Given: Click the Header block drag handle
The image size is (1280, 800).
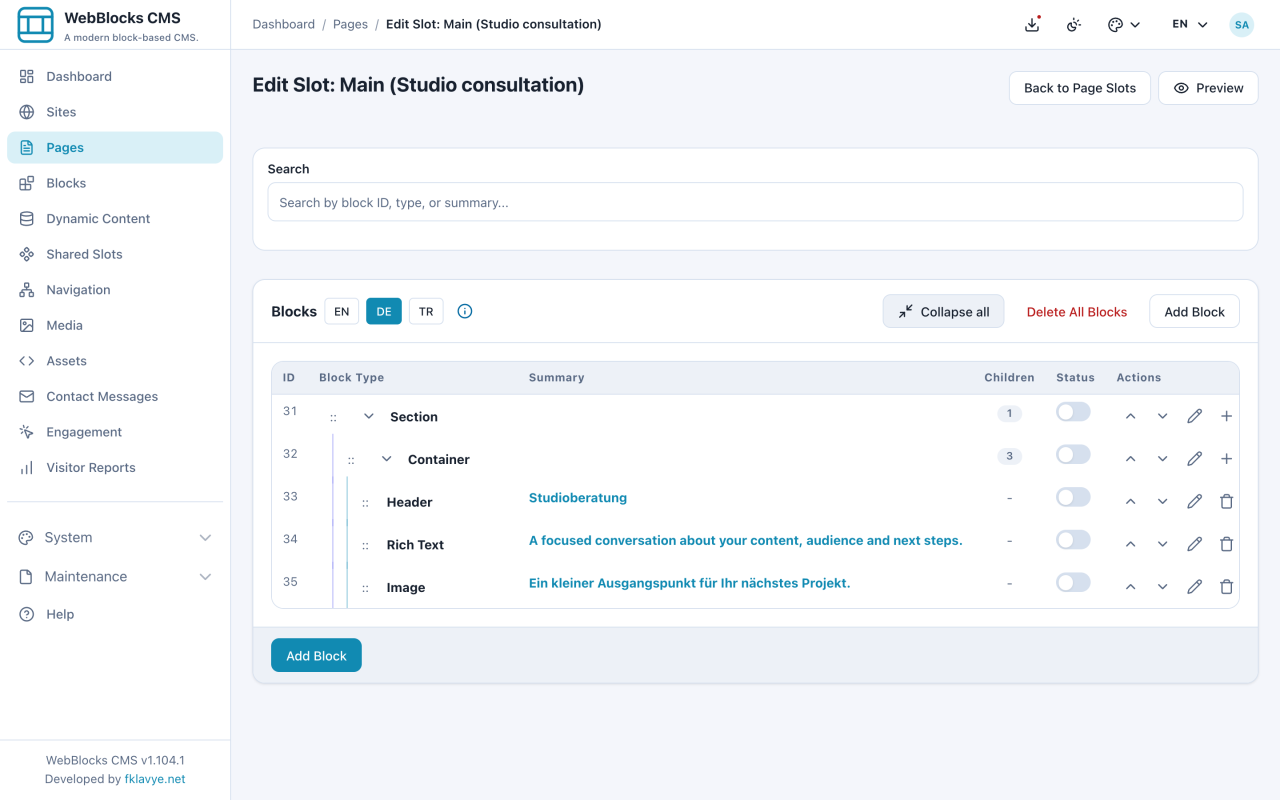Looking at the screenshot, I should (x=366, y=503).
